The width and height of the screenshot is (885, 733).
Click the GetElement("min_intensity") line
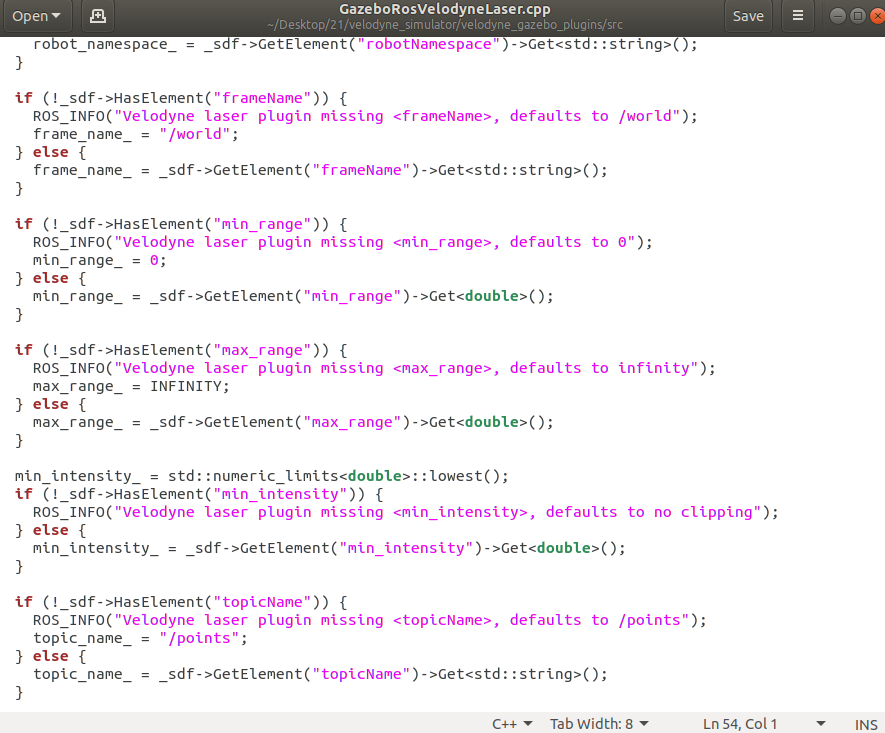pyautogui.click(x=329, y=548)
